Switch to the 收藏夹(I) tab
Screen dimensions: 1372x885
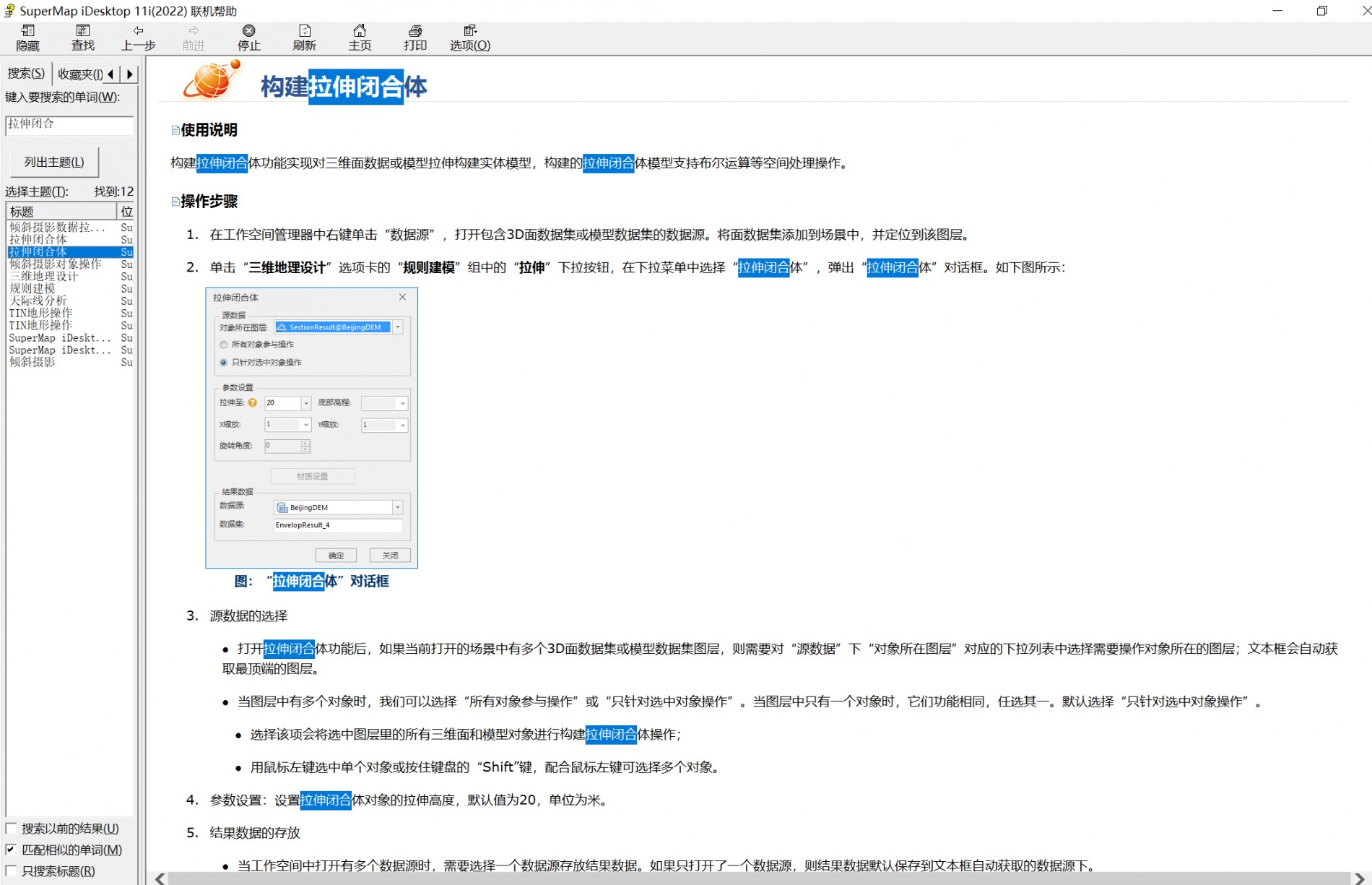click(80, 74)
